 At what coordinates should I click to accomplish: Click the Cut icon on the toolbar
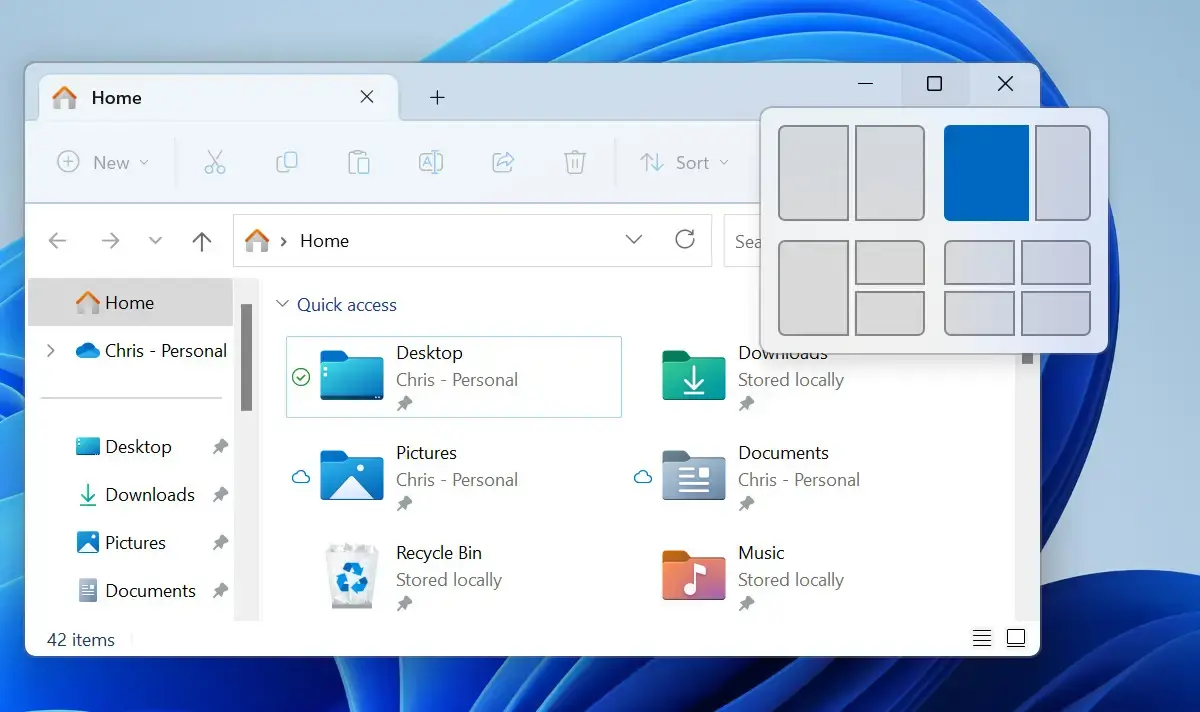[x=213, y=162]
